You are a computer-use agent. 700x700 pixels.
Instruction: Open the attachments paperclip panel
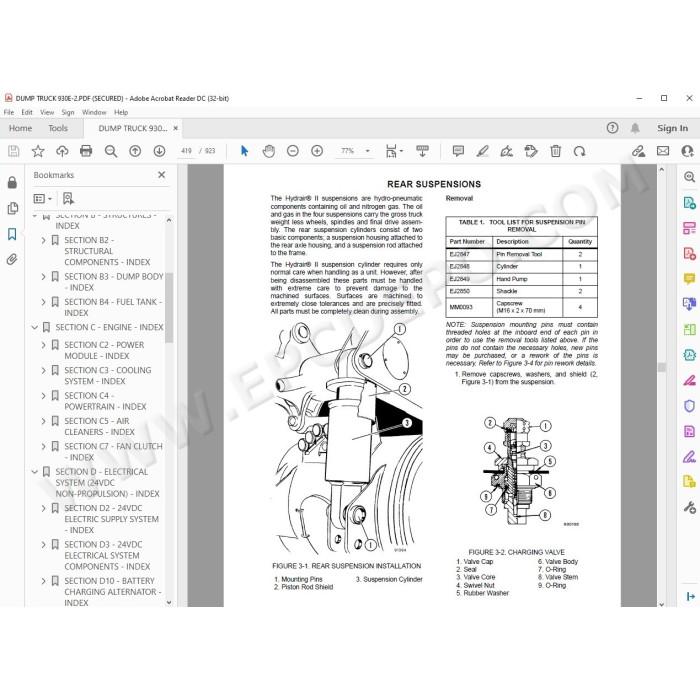[12, 259]
